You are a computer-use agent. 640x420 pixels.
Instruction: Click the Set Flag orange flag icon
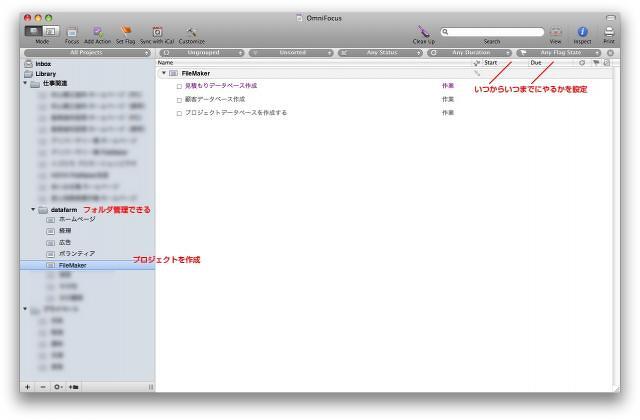coord(126,31)
